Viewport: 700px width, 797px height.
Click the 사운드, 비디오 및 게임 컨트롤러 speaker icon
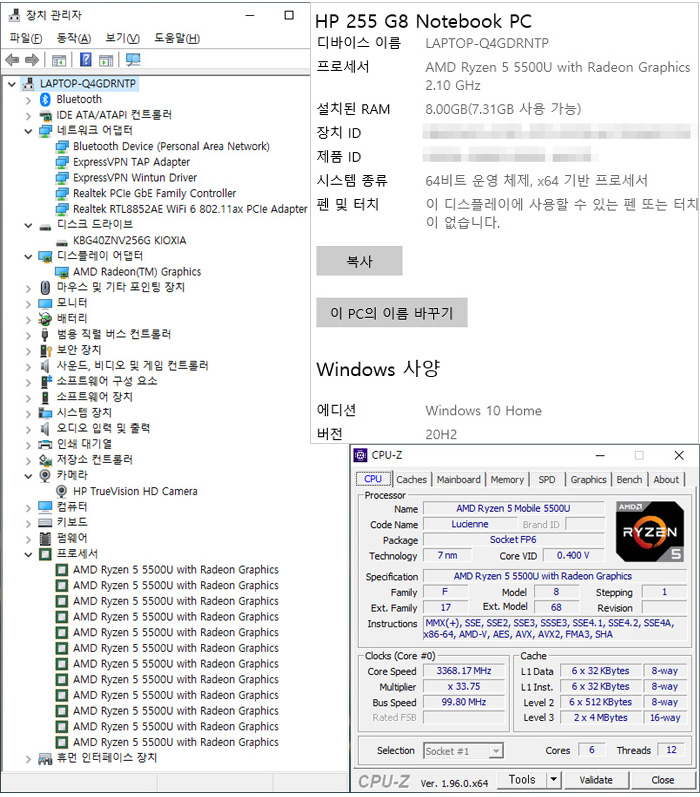45,366
